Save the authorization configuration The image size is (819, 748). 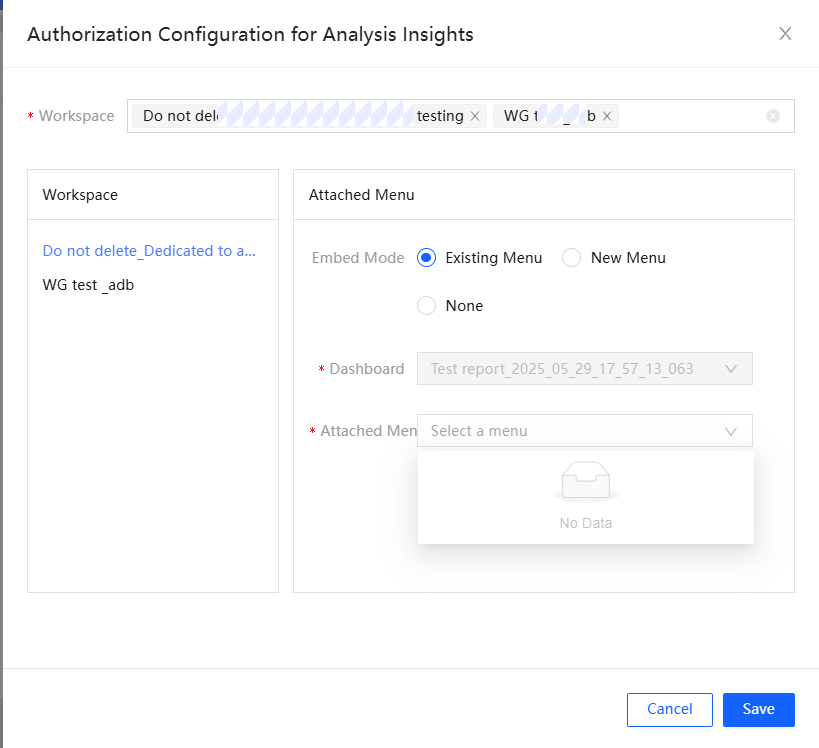758,709
